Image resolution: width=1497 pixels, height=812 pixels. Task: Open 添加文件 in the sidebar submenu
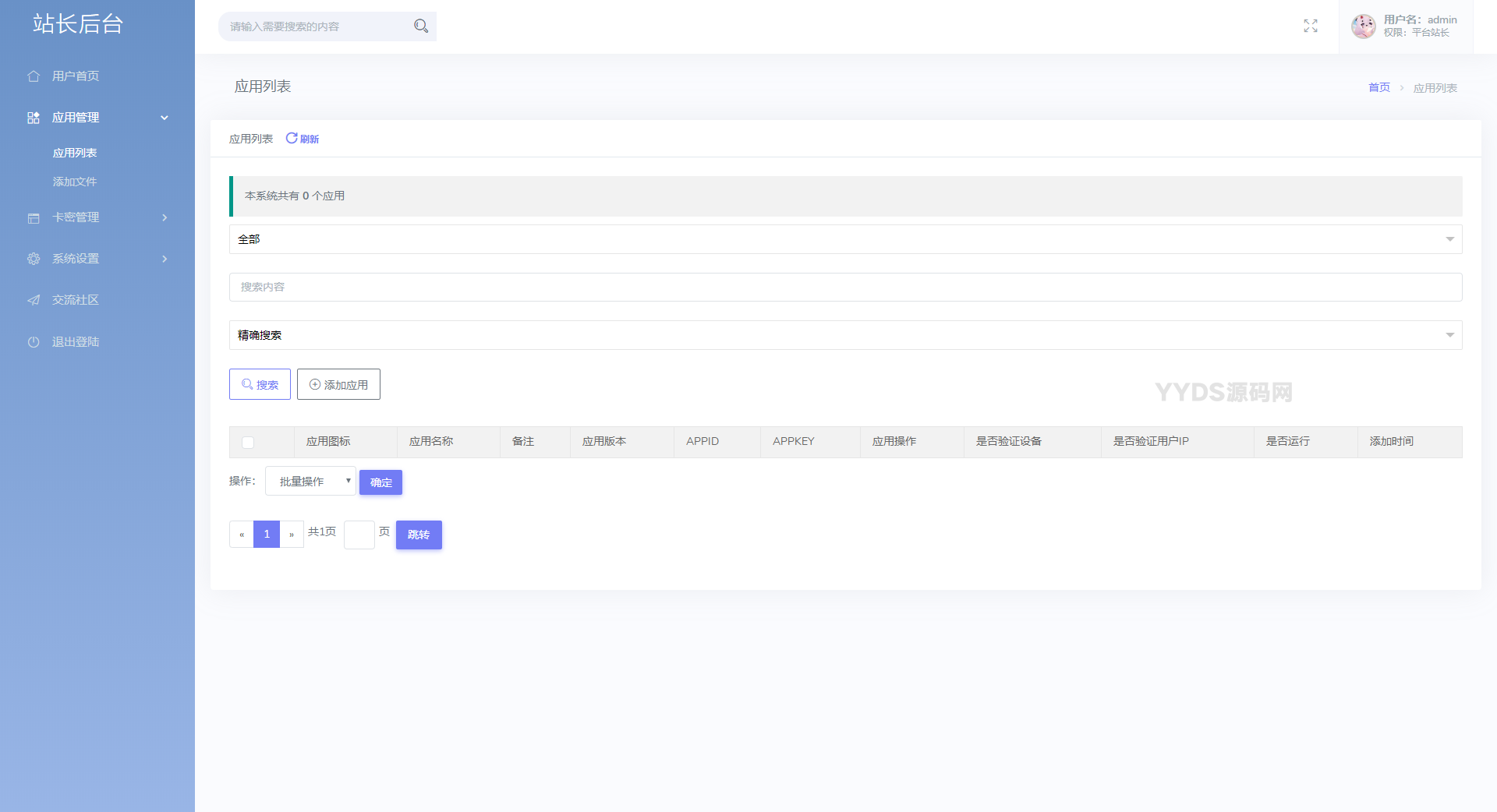(75, 182)
